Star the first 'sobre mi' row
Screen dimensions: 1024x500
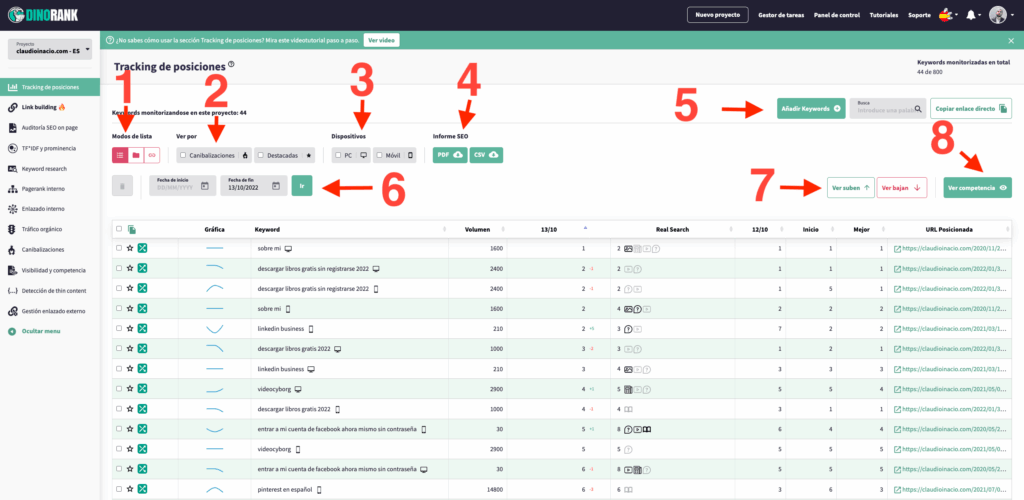pos(130,249)
